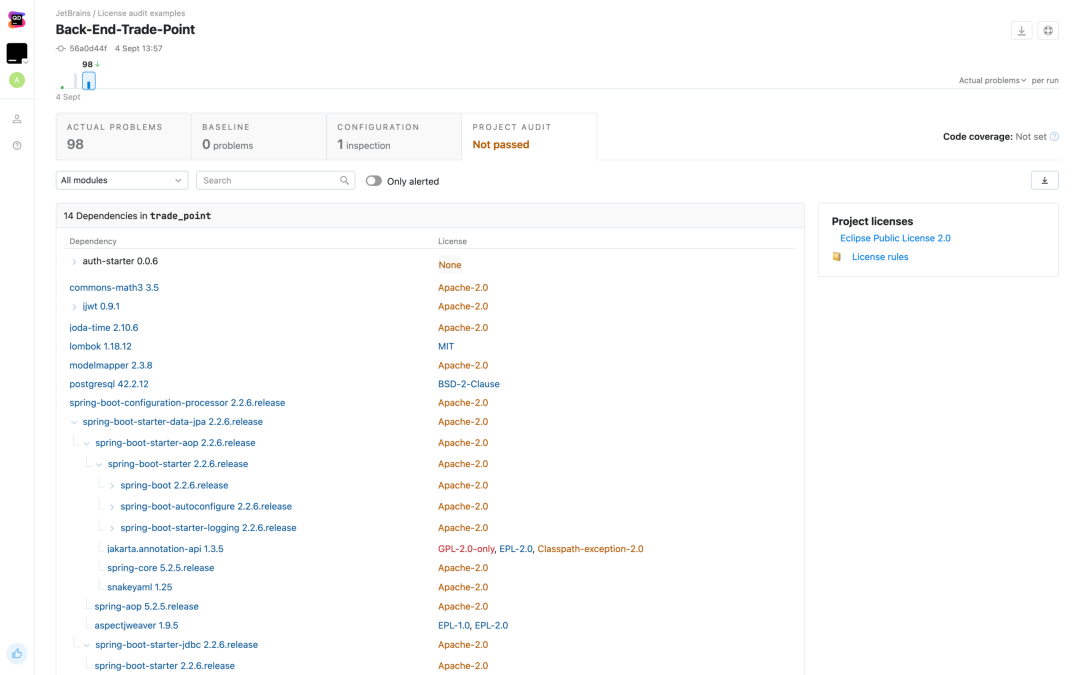Open the All modules dropdown
The image size is (1080, 675).
pos(122,180)
